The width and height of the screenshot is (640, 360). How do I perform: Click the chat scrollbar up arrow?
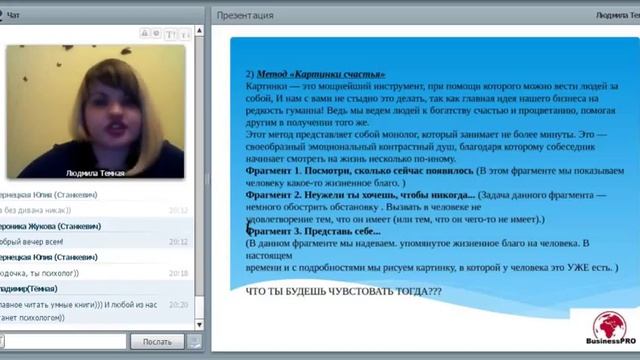[x=199, y=30]
